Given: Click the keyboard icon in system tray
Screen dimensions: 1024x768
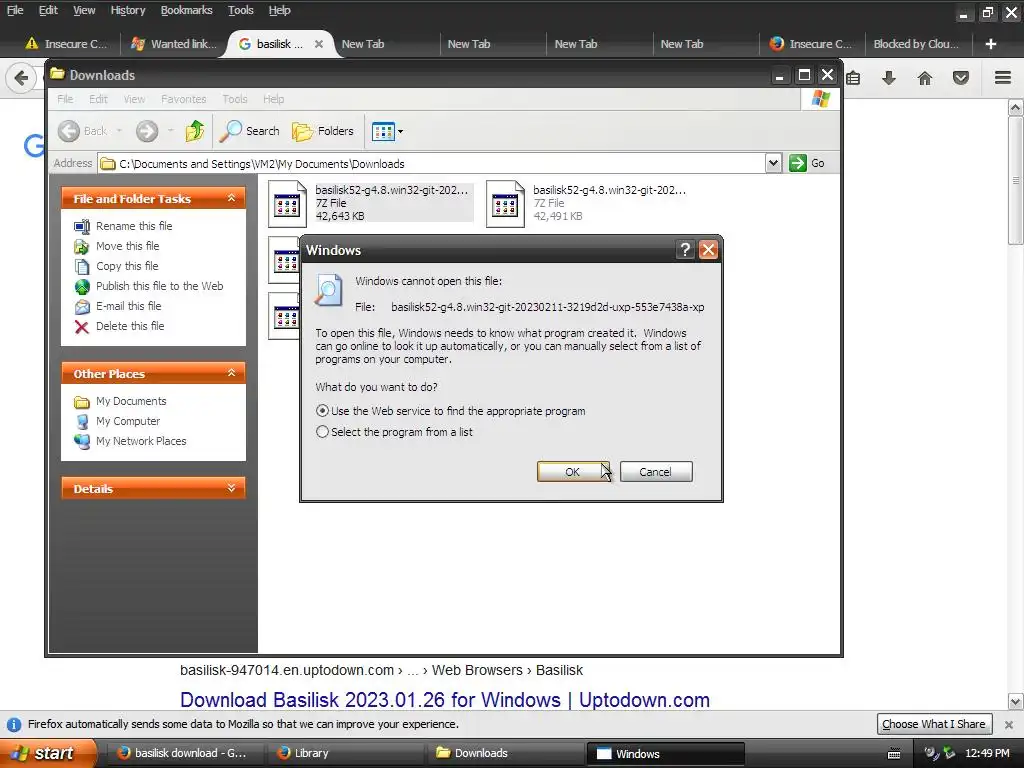Looking at the screenshot, I should click(894, 754).
